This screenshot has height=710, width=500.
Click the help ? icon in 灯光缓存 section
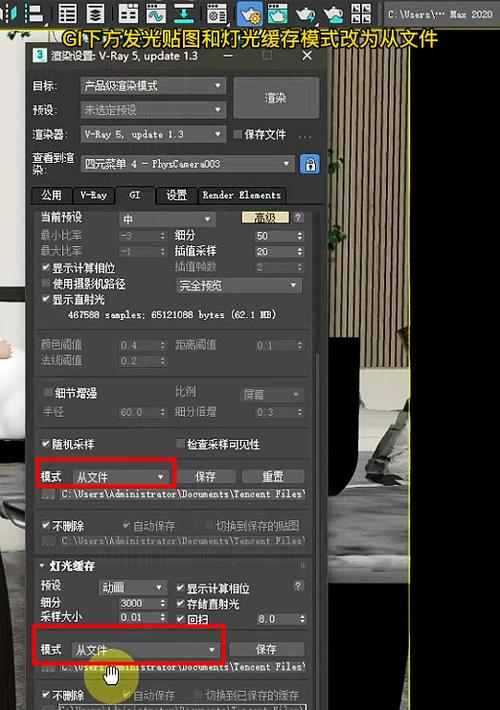tap(298, 585)
